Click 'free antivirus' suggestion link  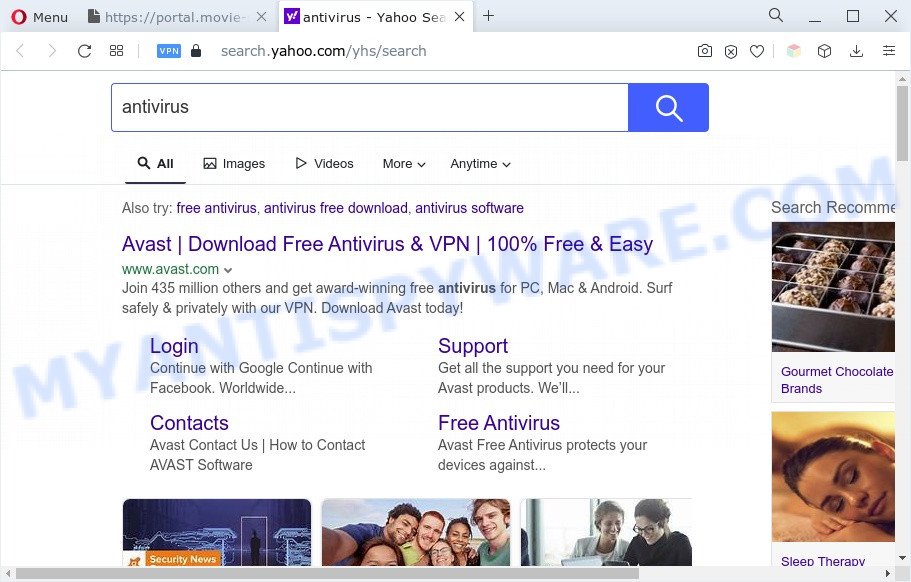click(x=216, y=208)
